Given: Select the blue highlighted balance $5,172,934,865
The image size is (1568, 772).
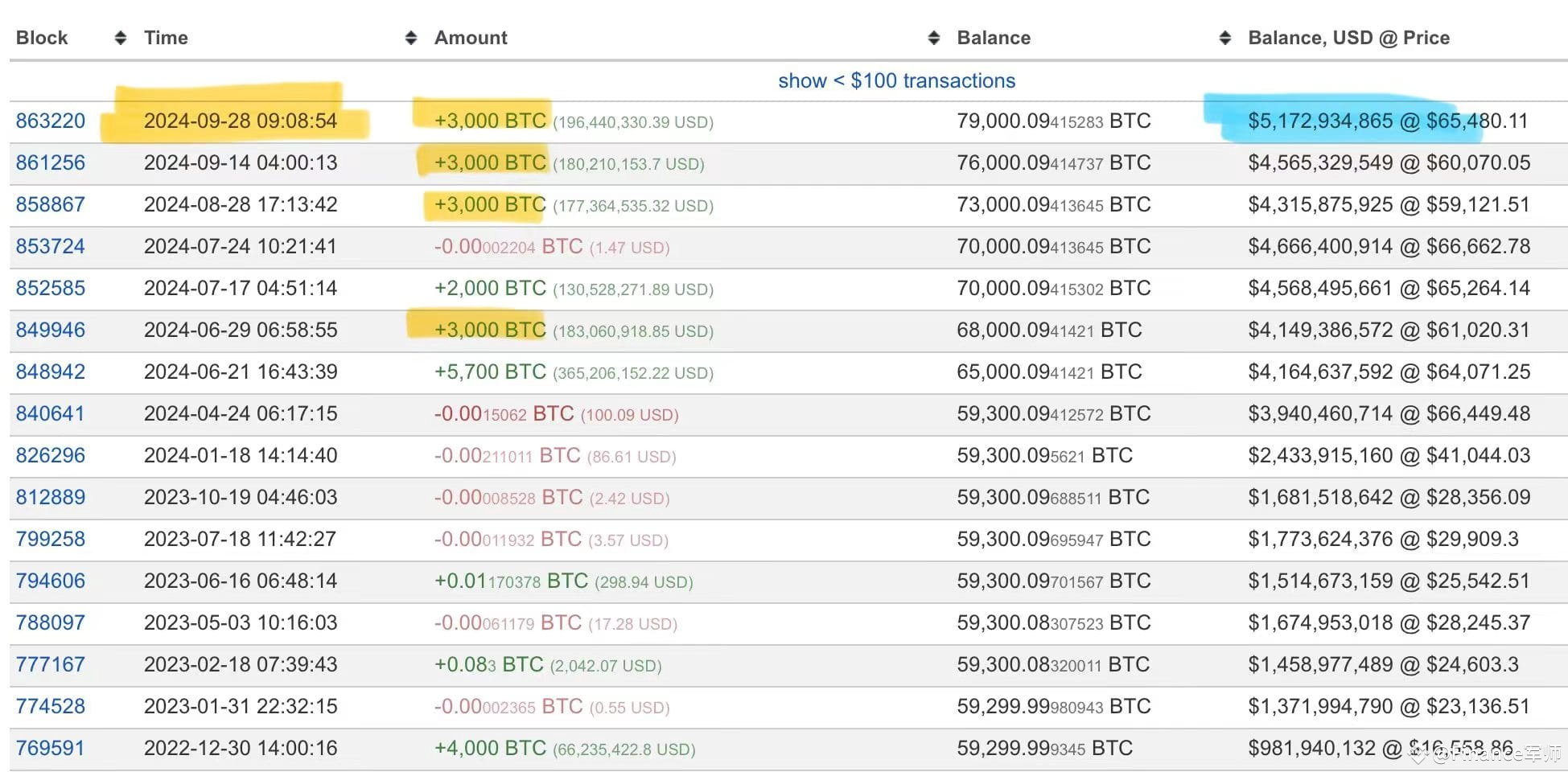Looking at the screenshot, I should click(x=1319, y=121).
